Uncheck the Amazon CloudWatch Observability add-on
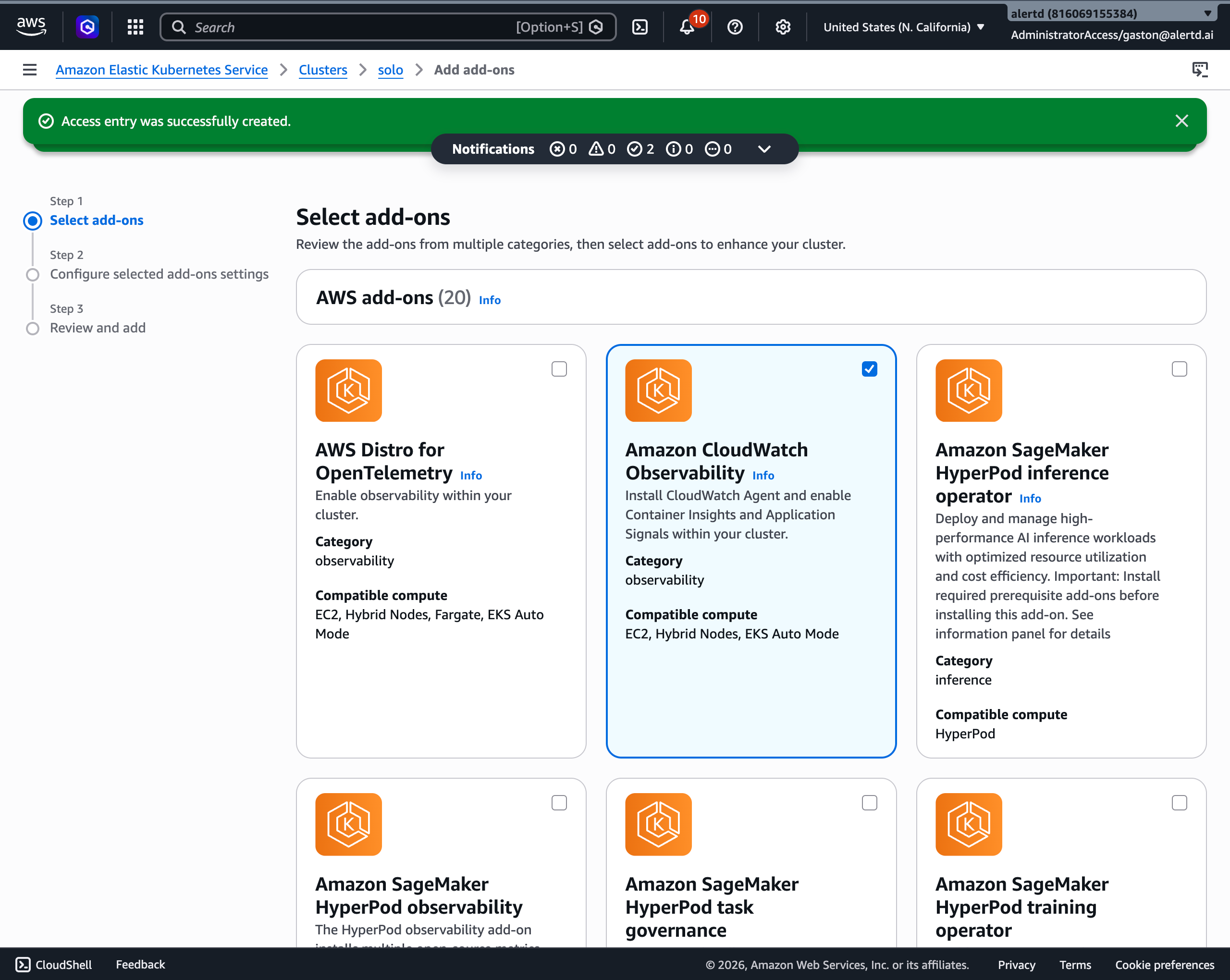The height and width of the screenshot is (980, 1230). click(x=869, y=369)
